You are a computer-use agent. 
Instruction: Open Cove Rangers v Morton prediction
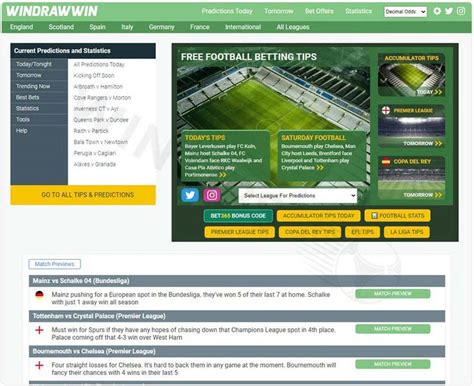click(x=102, y=98)
